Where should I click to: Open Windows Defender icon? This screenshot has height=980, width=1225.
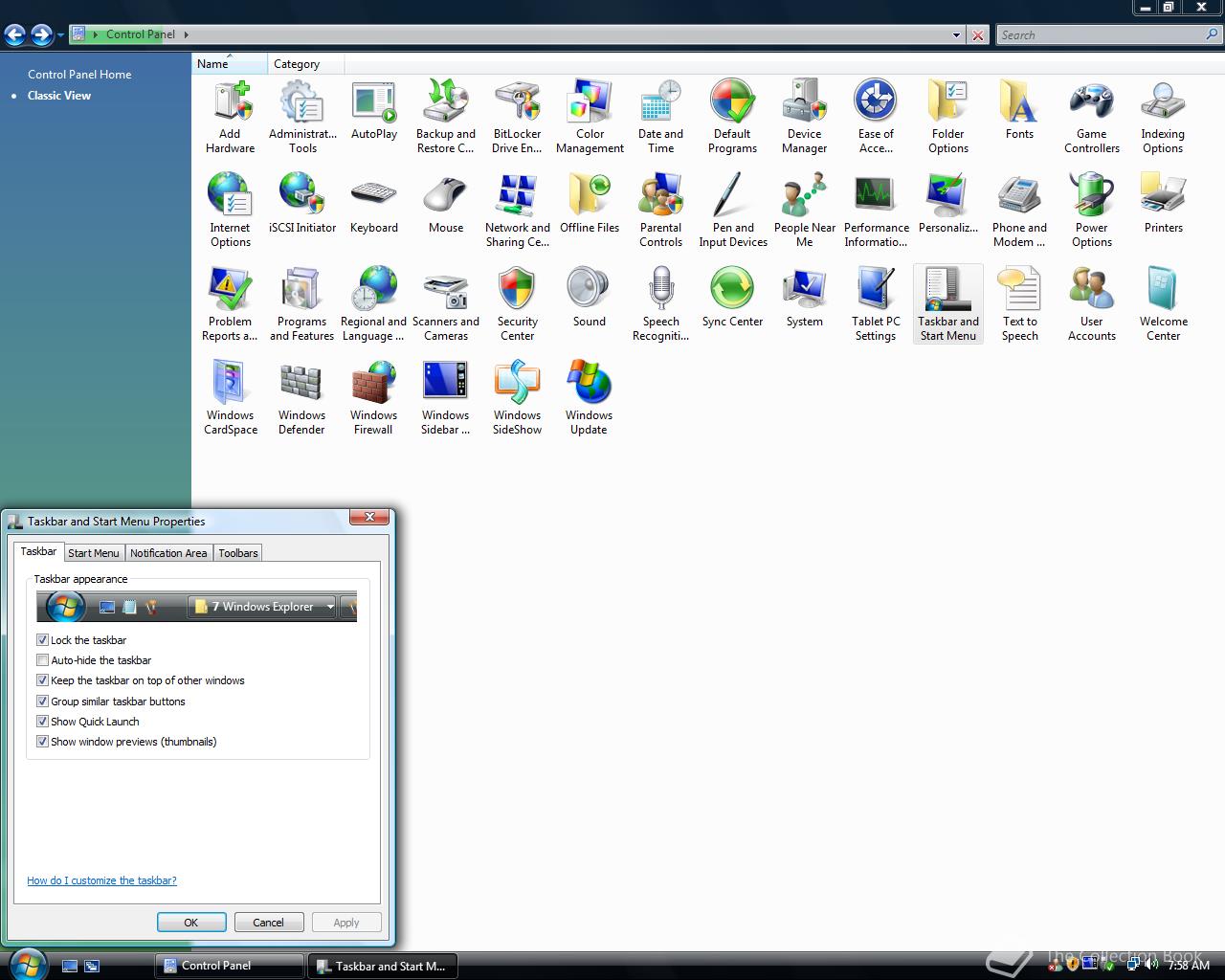pyautogui.click(x=301, y=398)
